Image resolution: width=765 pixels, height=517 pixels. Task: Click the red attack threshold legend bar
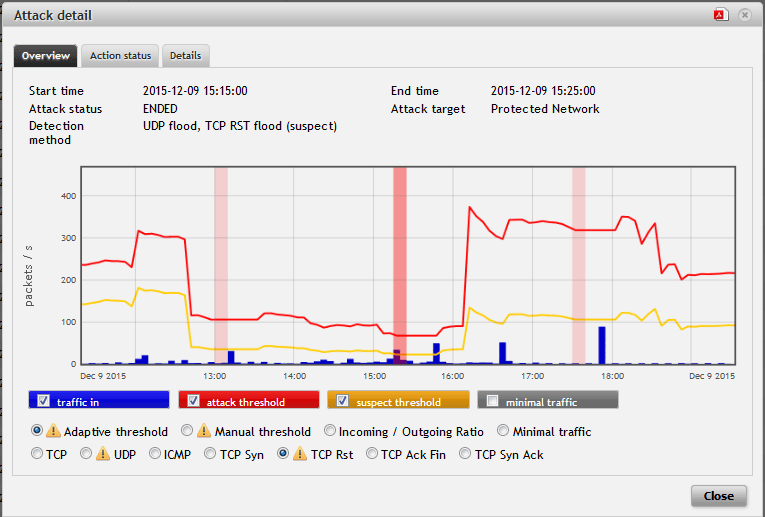point(249,399)
